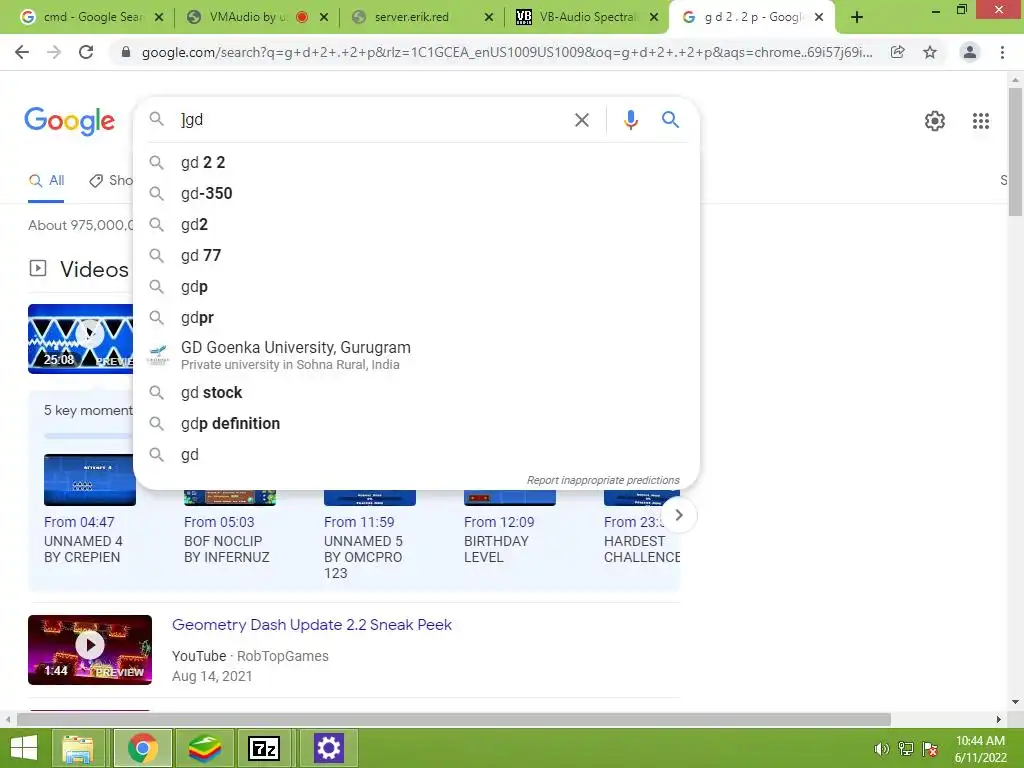
Task: Open key moment From 04:47 Unnamed 4
Action: (89, 509)
